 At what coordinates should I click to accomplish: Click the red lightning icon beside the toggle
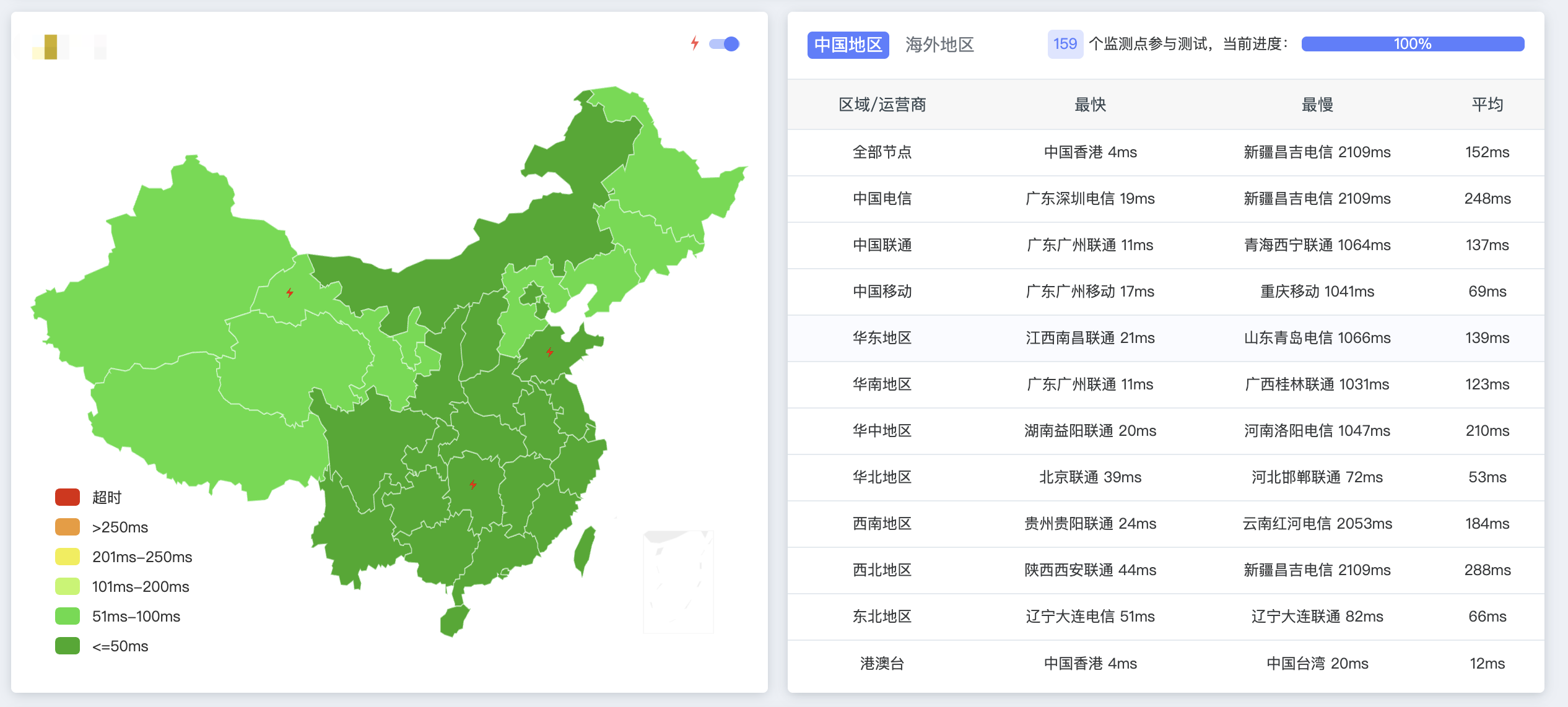(695, 43)
